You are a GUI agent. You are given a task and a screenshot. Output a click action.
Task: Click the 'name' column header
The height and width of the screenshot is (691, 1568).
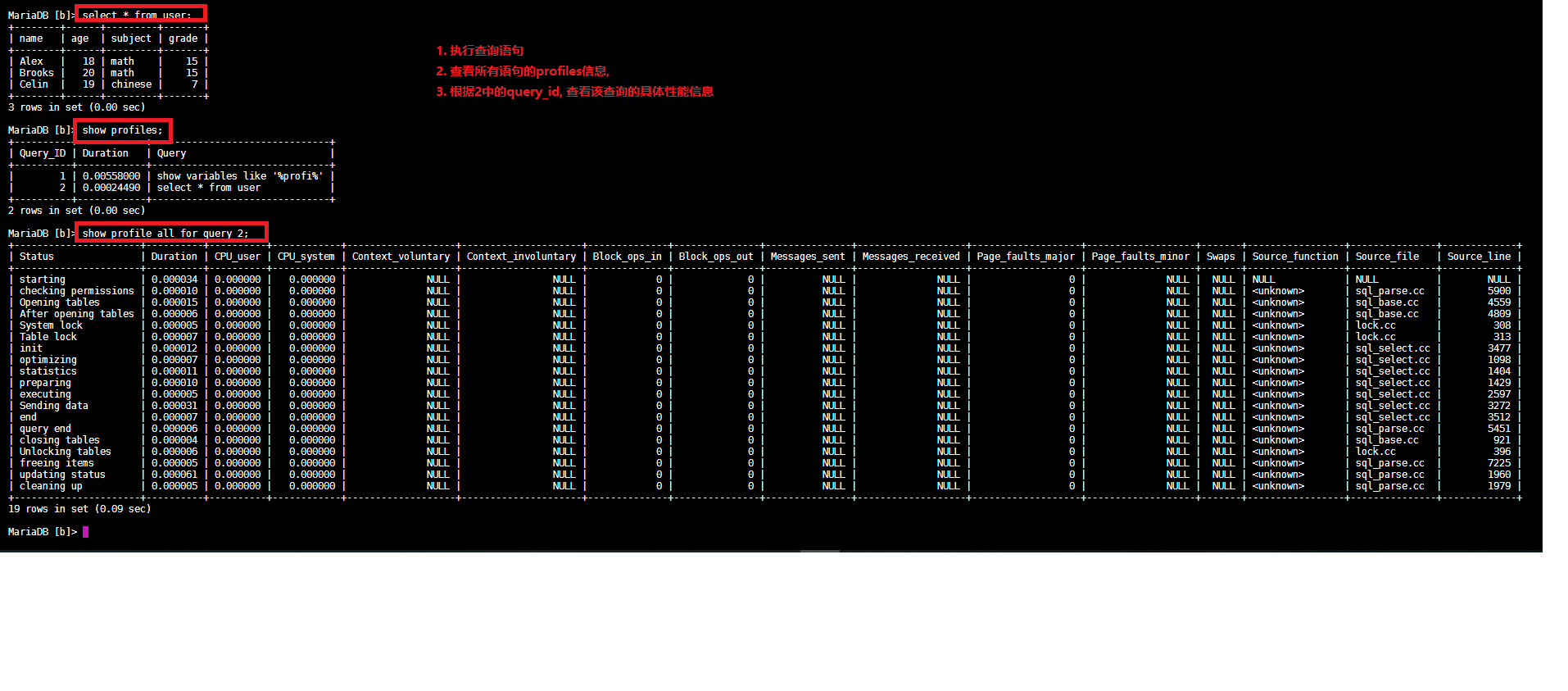(x=31, y=39)
